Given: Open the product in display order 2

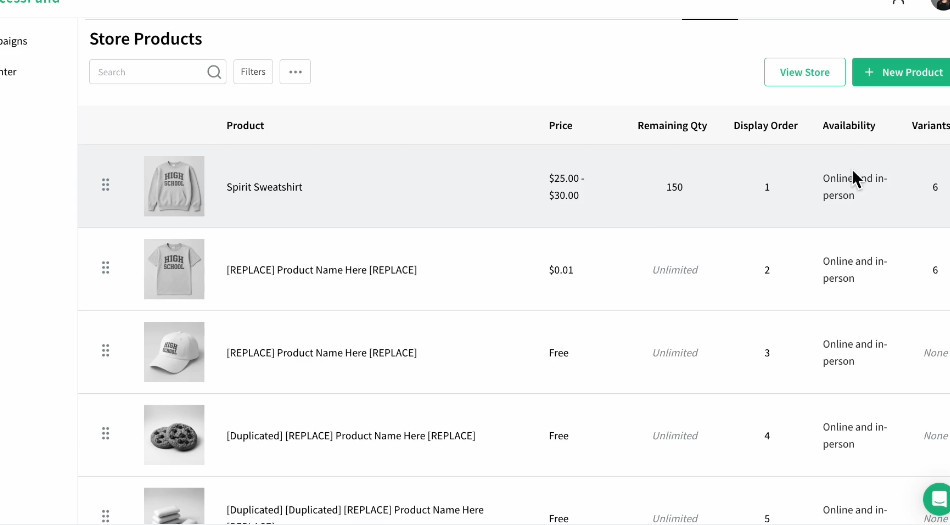Looking at the screenshot, I should tap(321, 270).
